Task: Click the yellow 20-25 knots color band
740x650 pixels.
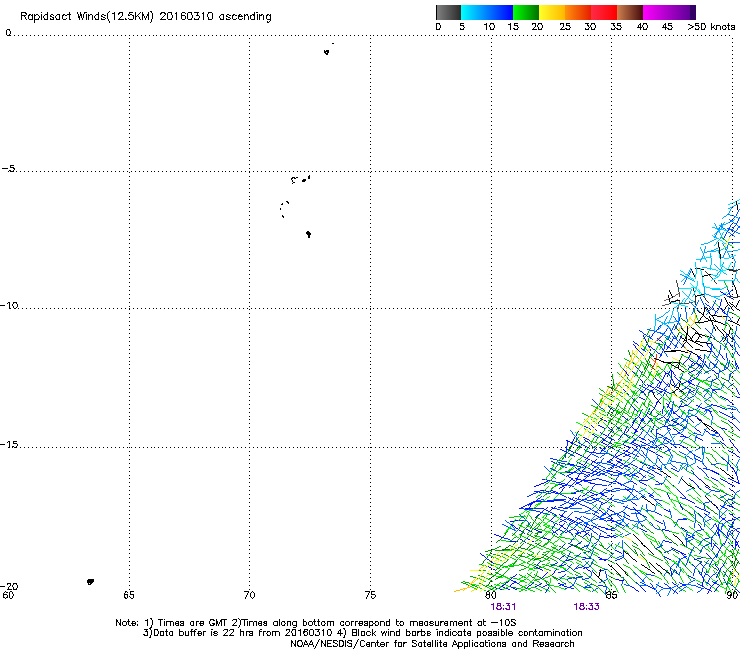Action: point(552,12)
